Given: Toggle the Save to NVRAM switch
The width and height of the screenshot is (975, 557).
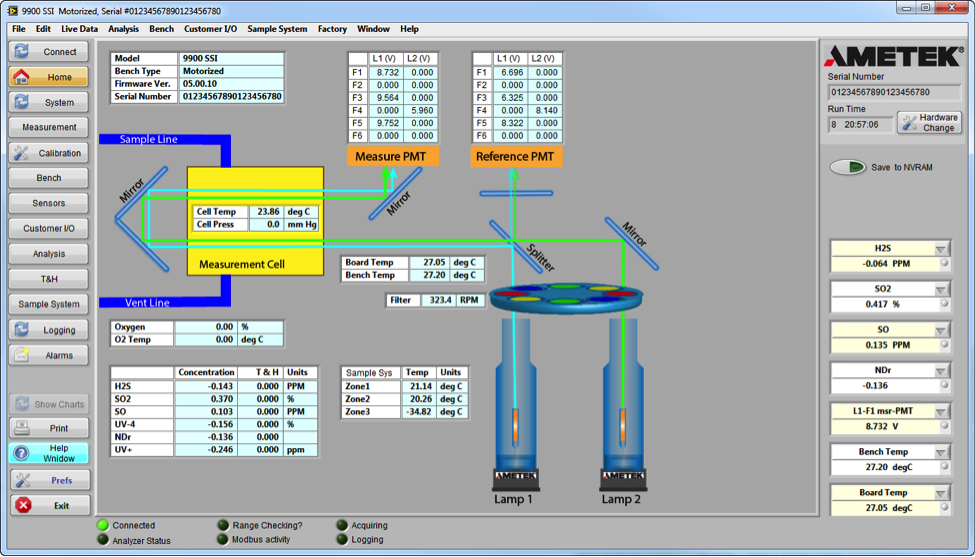Looking at the screenshot, I should click(x=848, y=167).
